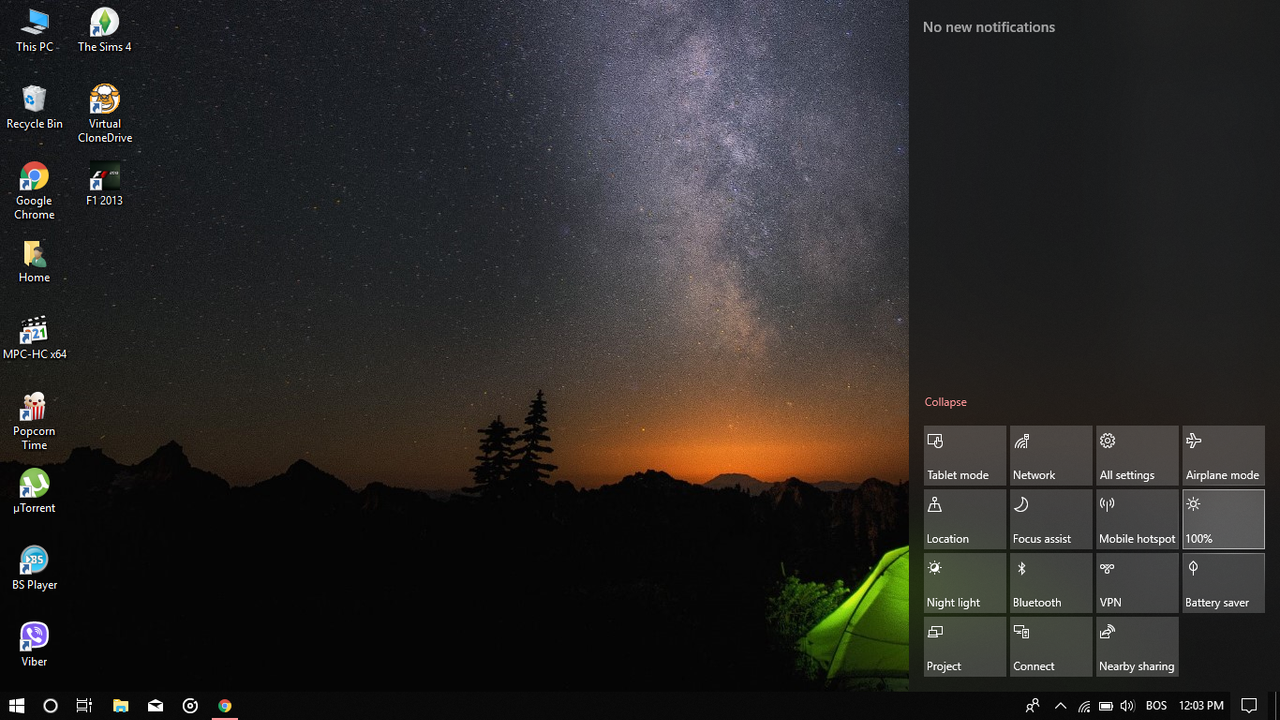Toggle Tablet mode quick action
The height and width of the screenshot is (720, 1280).
point(965,456)
